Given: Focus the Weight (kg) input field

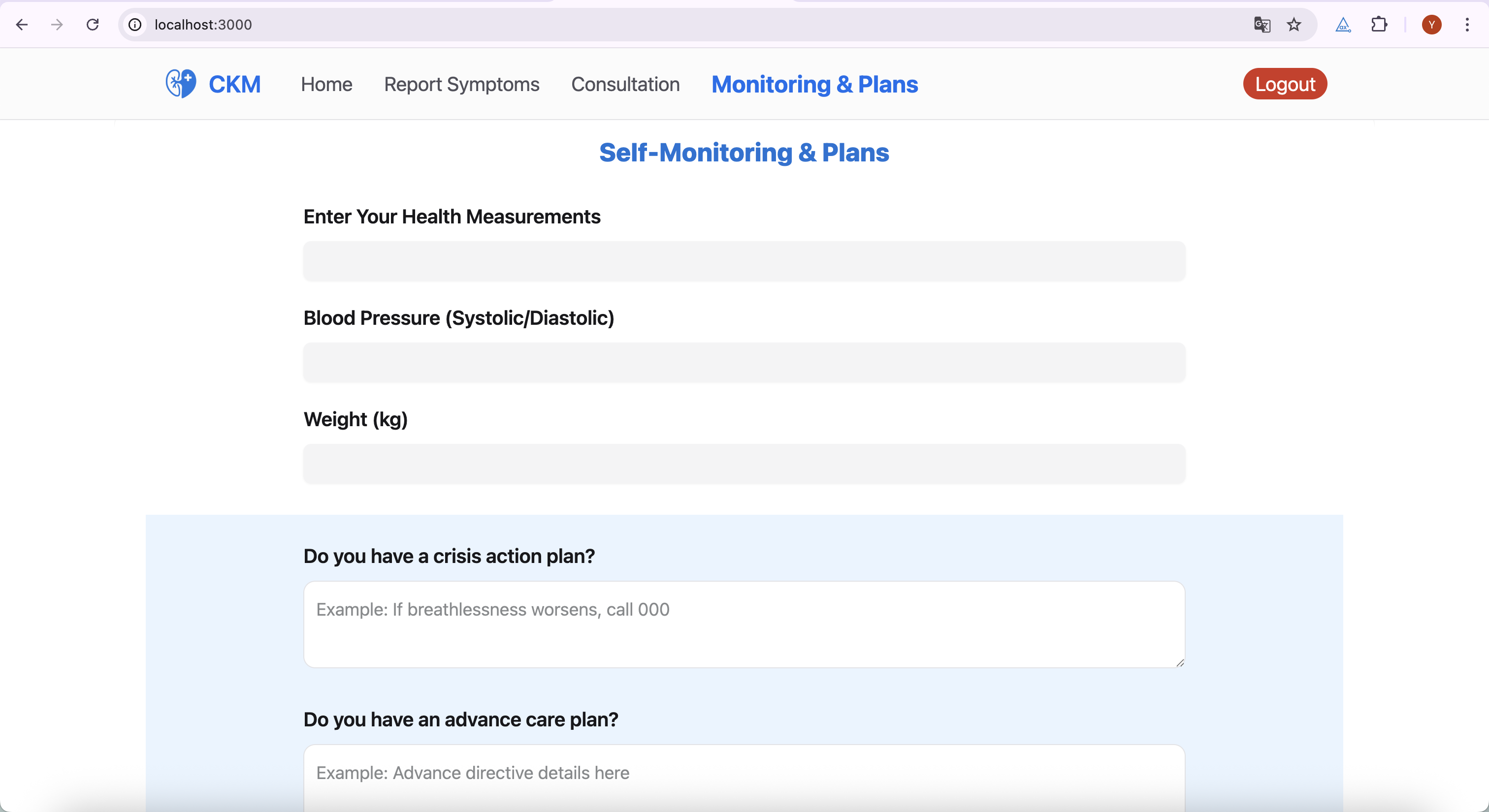Looking at the screenshot, I should coord(744,463).
